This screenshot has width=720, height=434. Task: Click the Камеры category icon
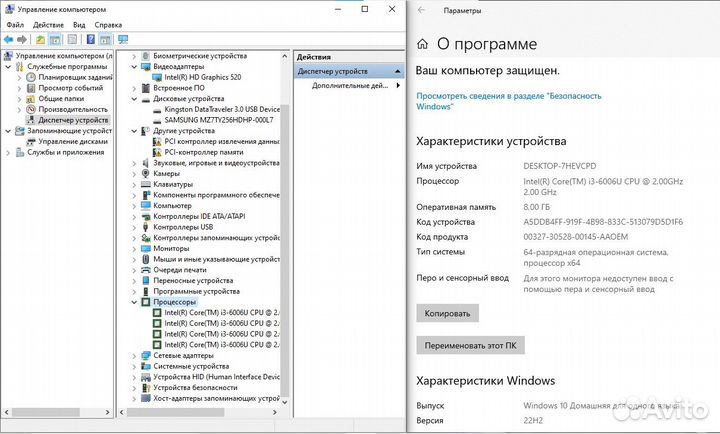point(146,174)
